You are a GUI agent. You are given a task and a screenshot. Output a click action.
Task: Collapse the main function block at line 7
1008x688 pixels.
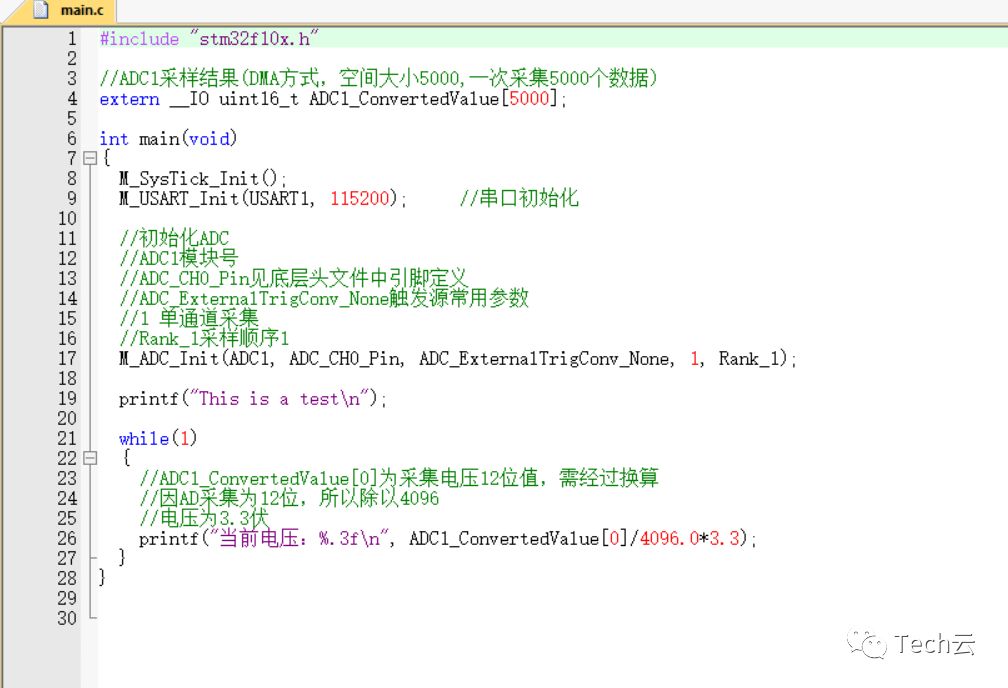tap(90, 158)
